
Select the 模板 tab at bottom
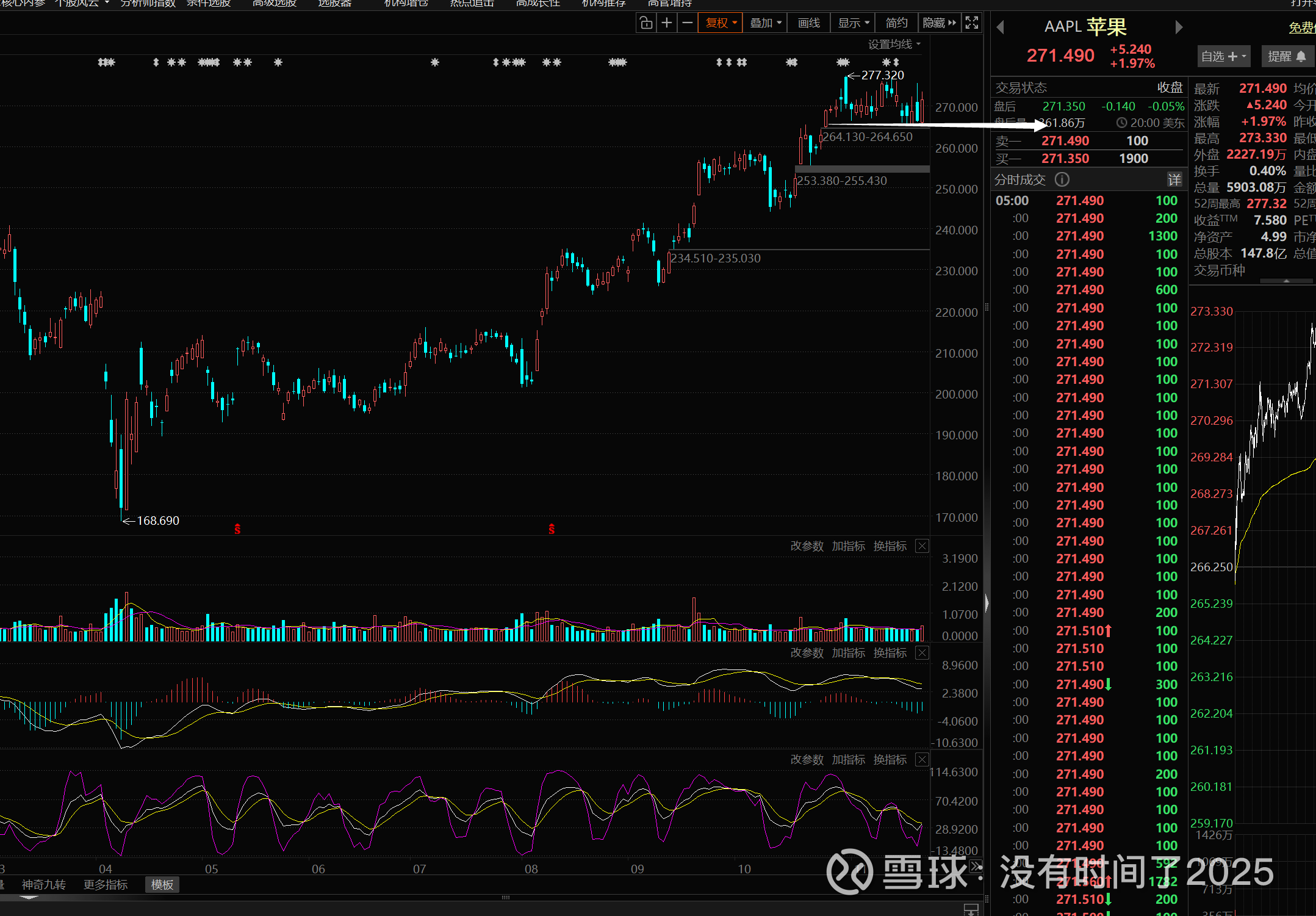tap(162, 884)
